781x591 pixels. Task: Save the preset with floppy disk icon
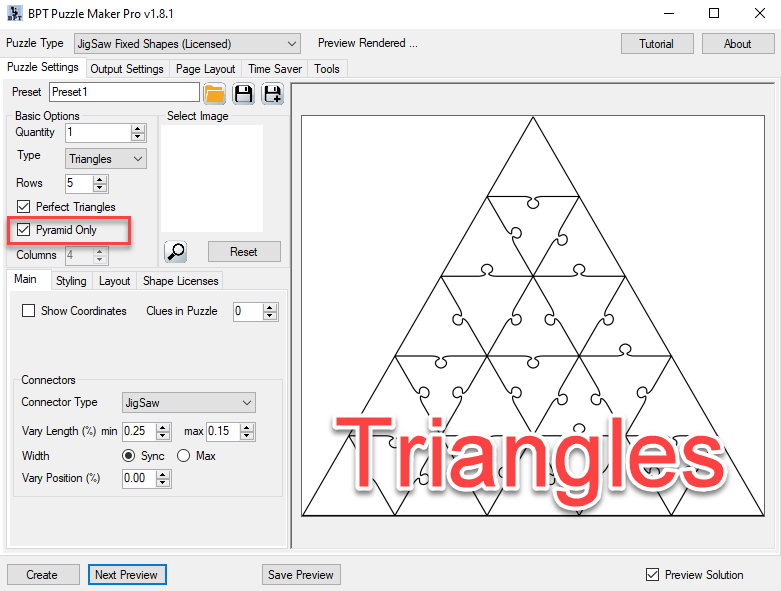point(243,94)
